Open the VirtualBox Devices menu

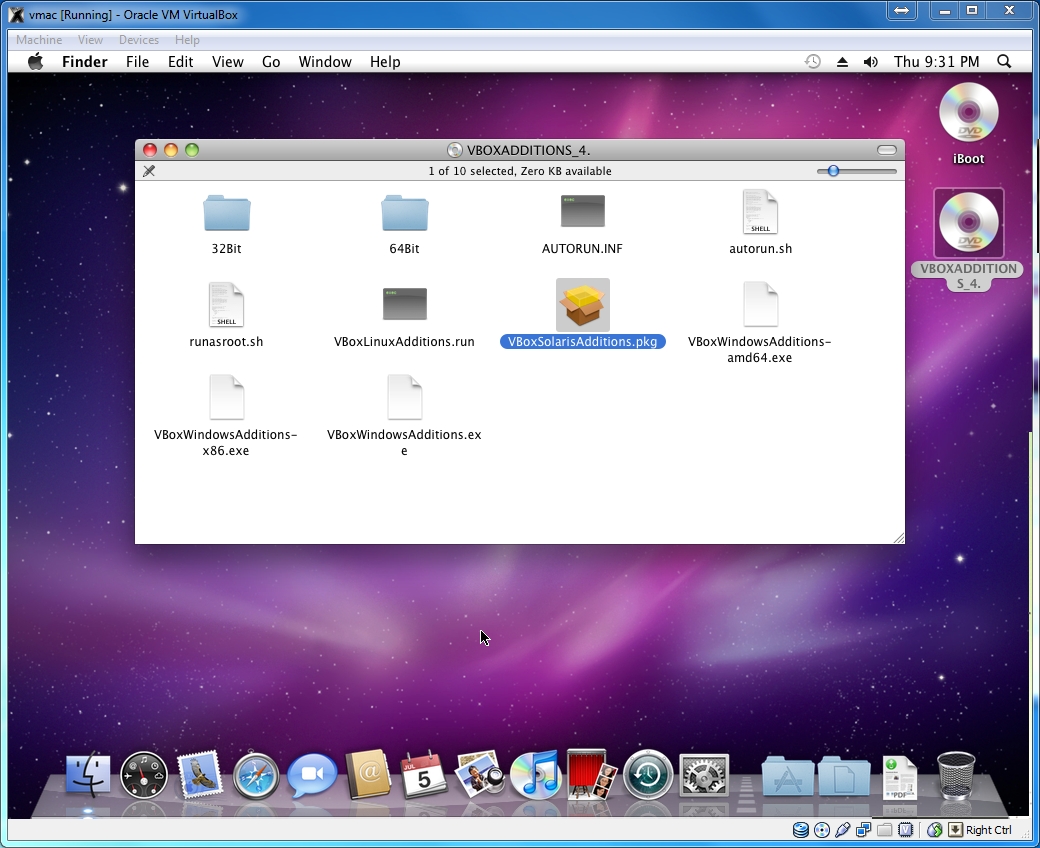[x=139, y=40]
